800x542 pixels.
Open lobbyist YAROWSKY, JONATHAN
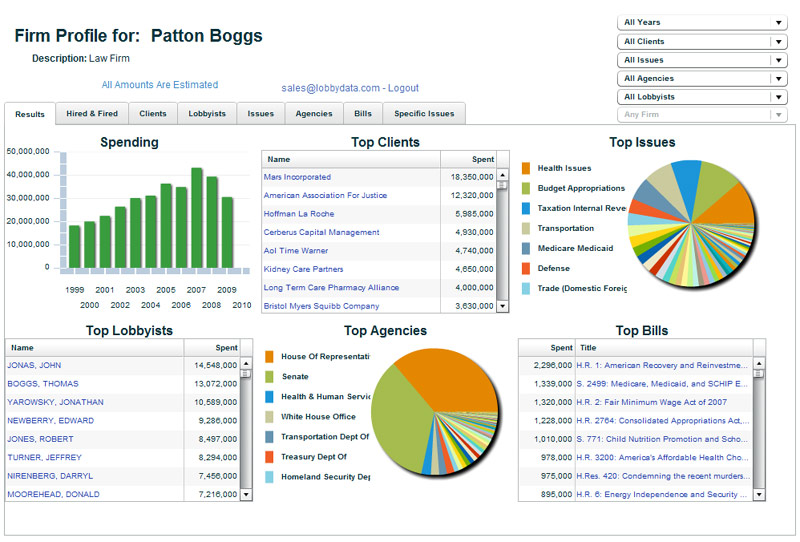[55, 402]
